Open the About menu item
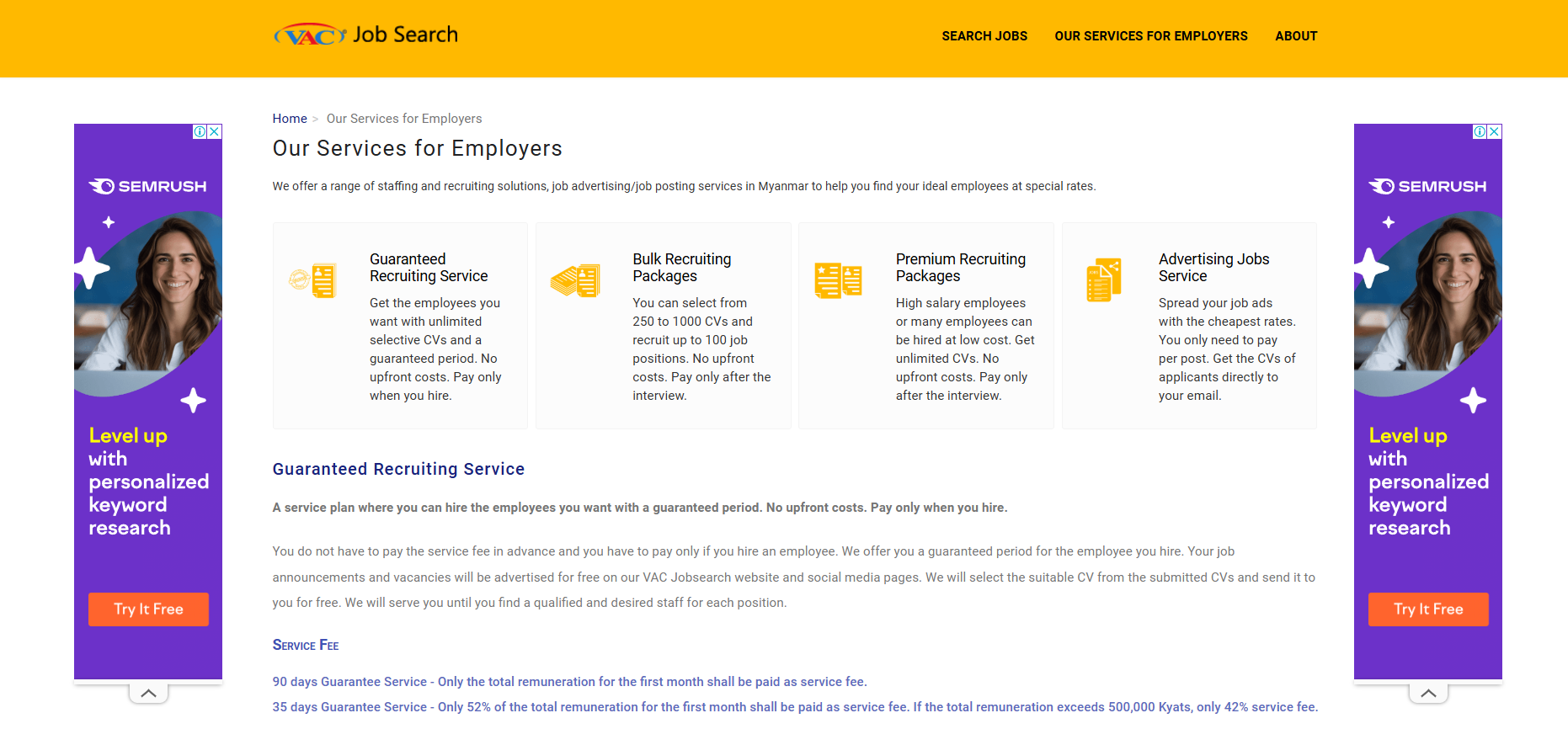Image resolution: width=1568 pixels, height=729 pixels. click(1296, 36)
